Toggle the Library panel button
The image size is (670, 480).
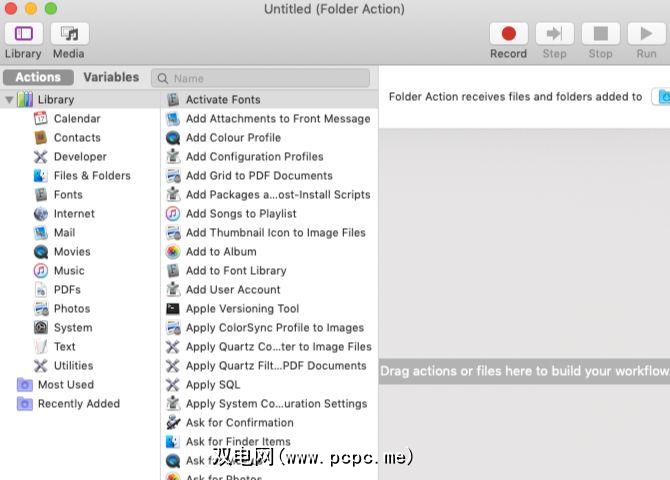pos(23,34)
